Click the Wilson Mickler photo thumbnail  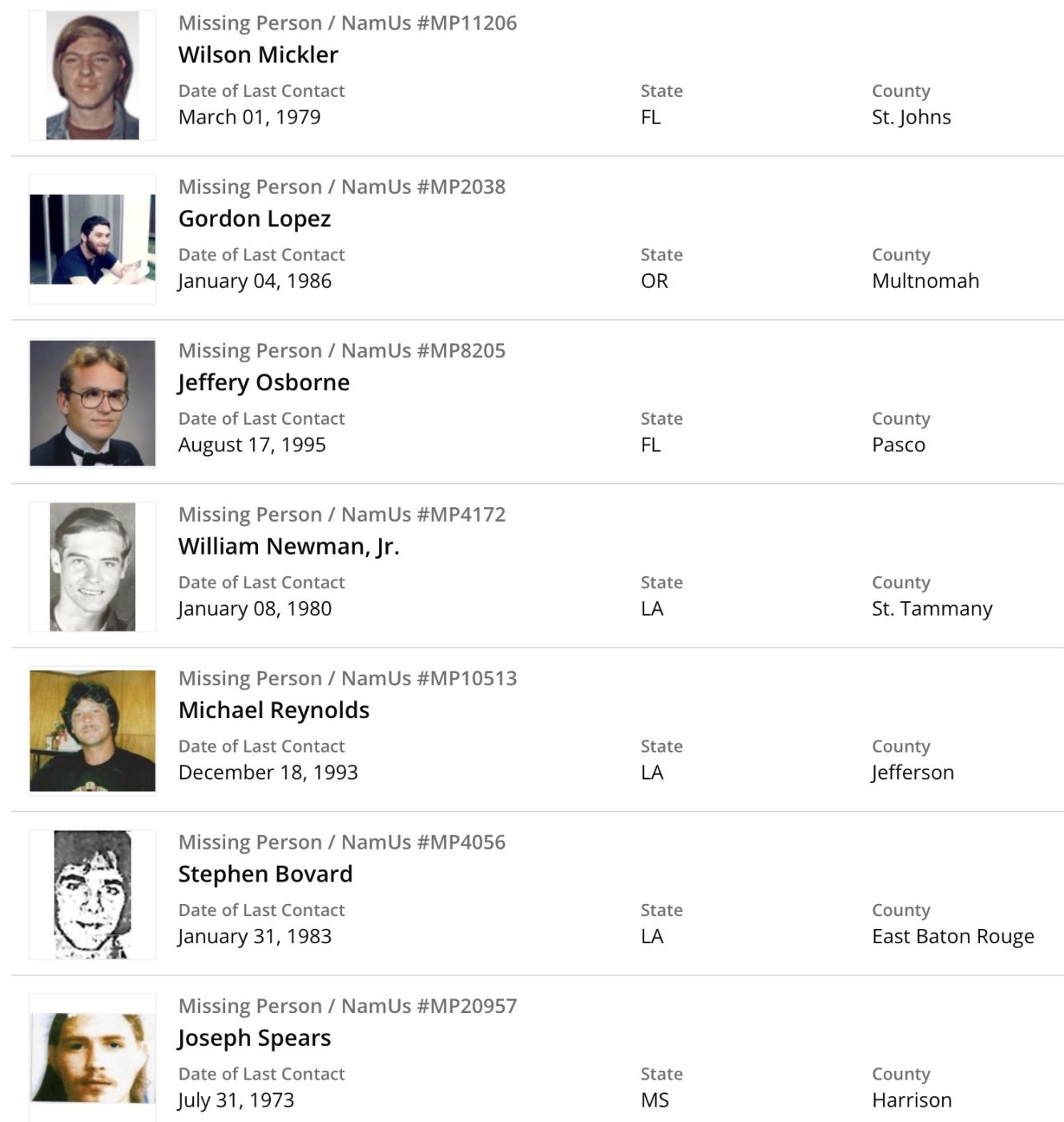(x=92, y=75)
